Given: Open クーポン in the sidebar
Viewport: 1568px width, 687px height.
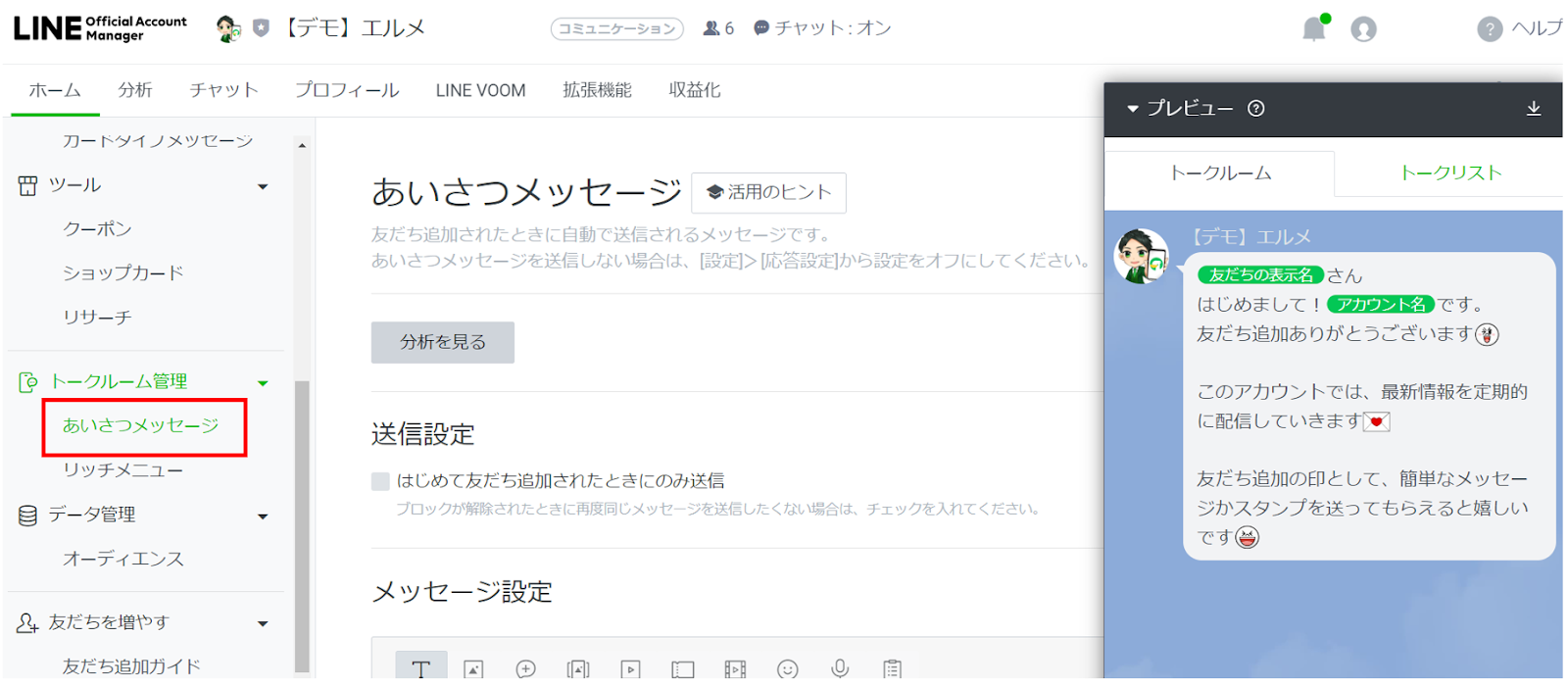Looking at the screenshot, I should pos(97,229).
